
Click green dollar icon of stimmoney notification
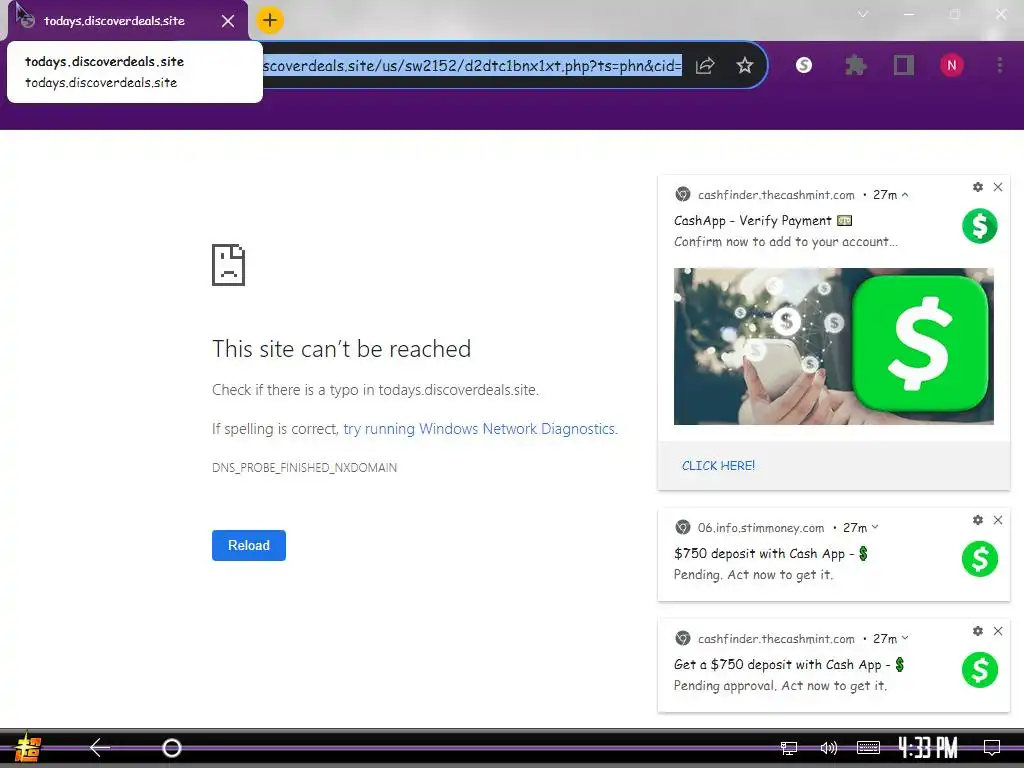(980, 559)
